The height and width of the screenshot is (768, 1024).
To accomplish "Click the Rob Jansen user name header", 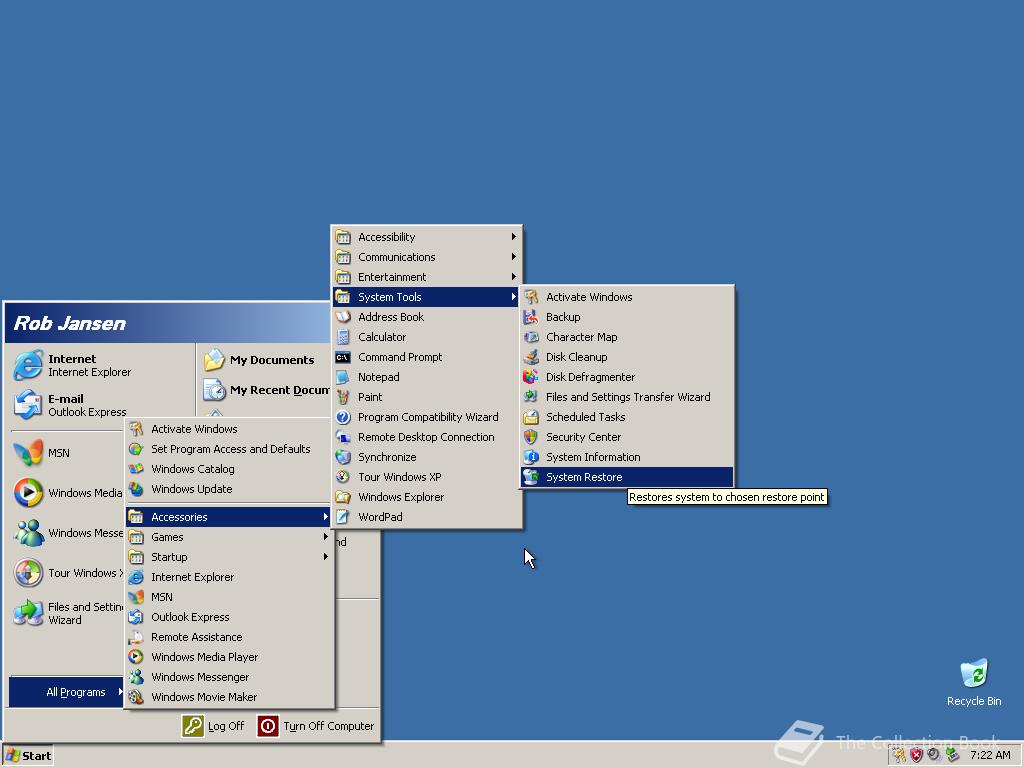I will click(x=70, y=323).
